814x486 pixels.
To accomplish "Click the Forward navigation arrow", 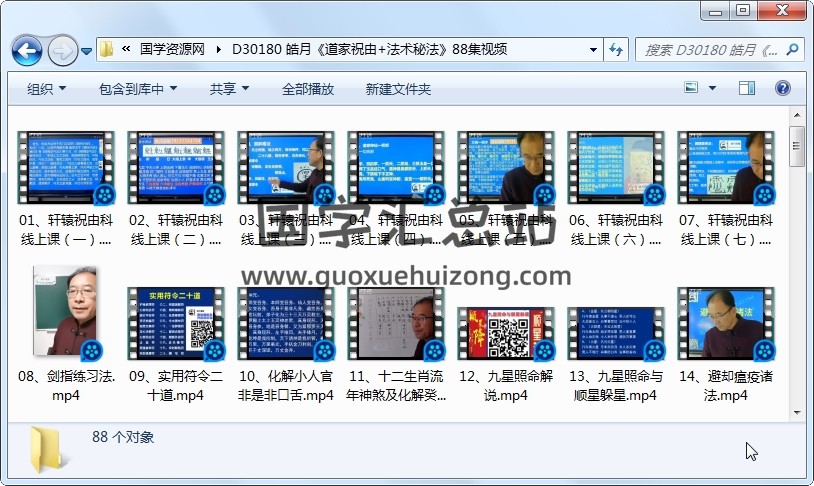I will tap(62, 49).
